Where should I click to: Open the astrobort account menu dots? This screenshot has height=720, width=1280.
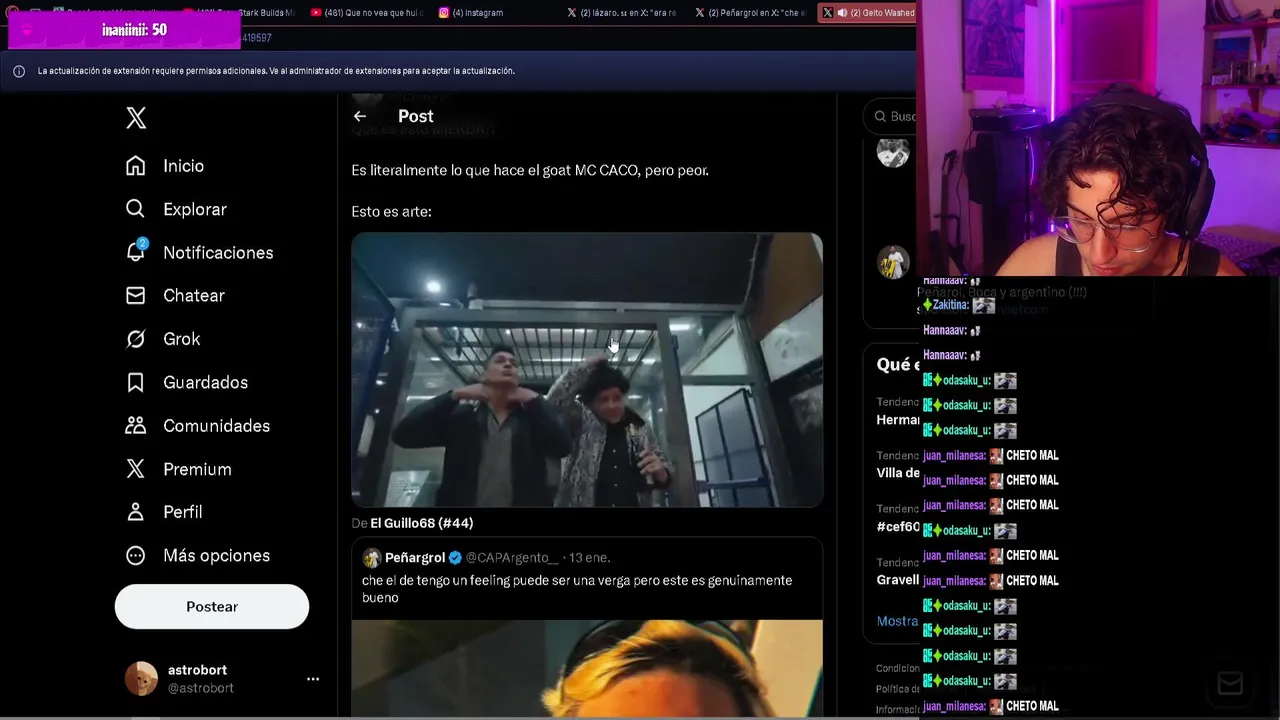(x=313, y=679)
